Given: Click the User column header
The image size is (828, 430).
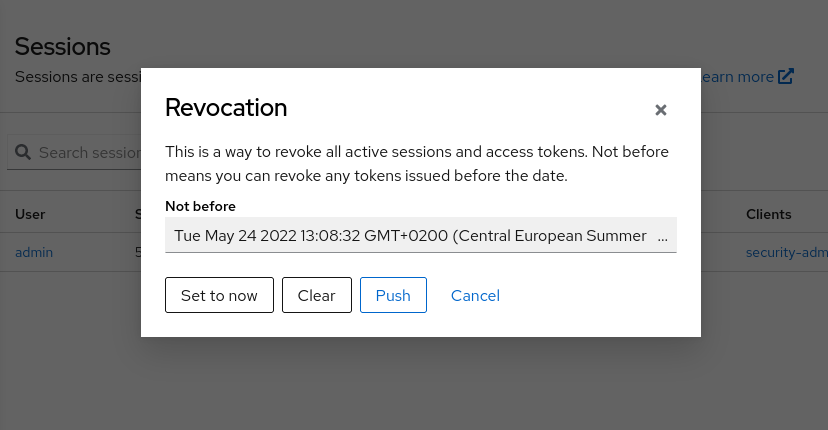Looking at the screenshot, I should tap(30, 214).
